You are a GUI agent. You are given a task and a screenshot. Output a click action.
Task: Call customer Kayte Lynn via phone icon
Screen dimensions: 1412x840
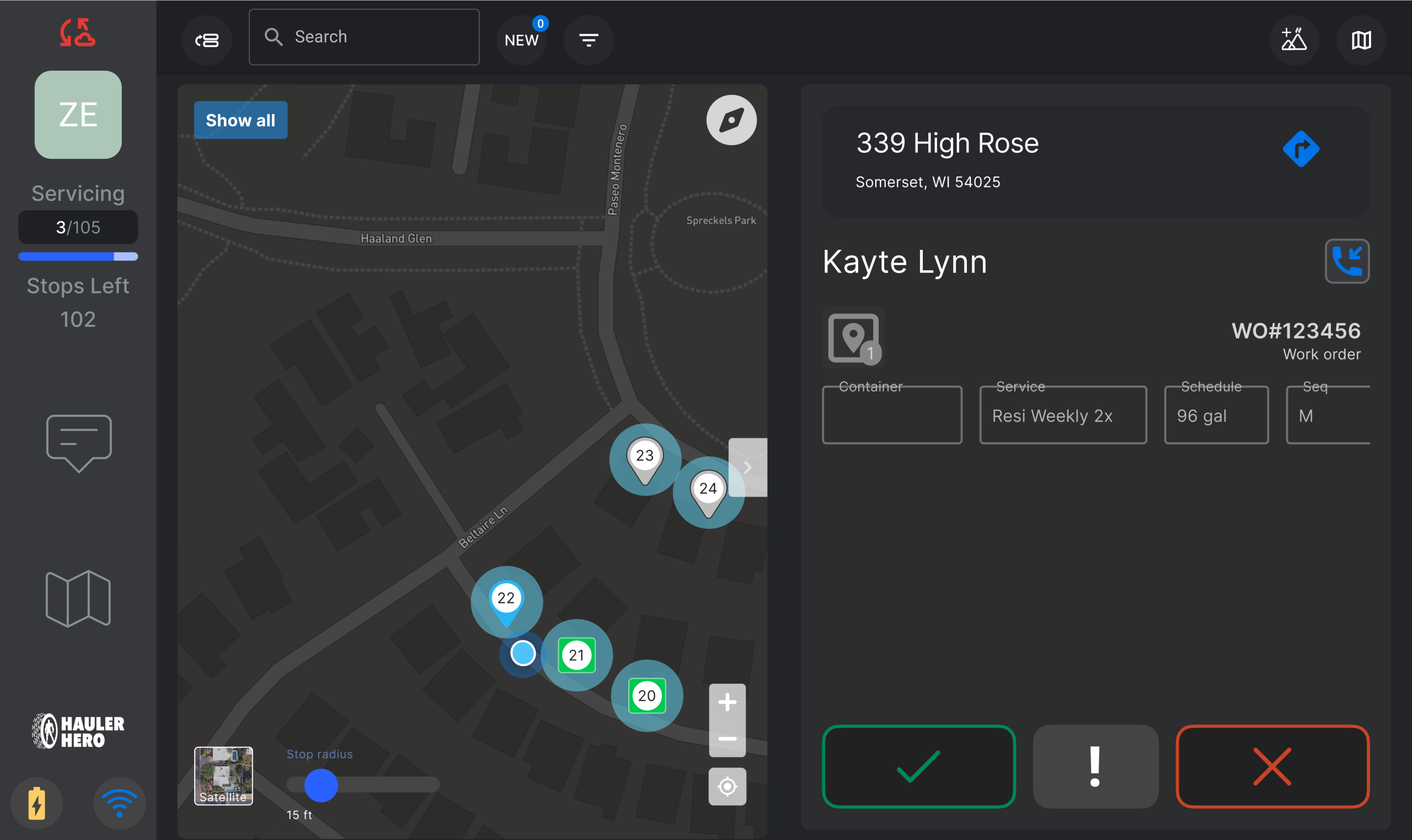pyautogui.click(x=1347, y=261)
